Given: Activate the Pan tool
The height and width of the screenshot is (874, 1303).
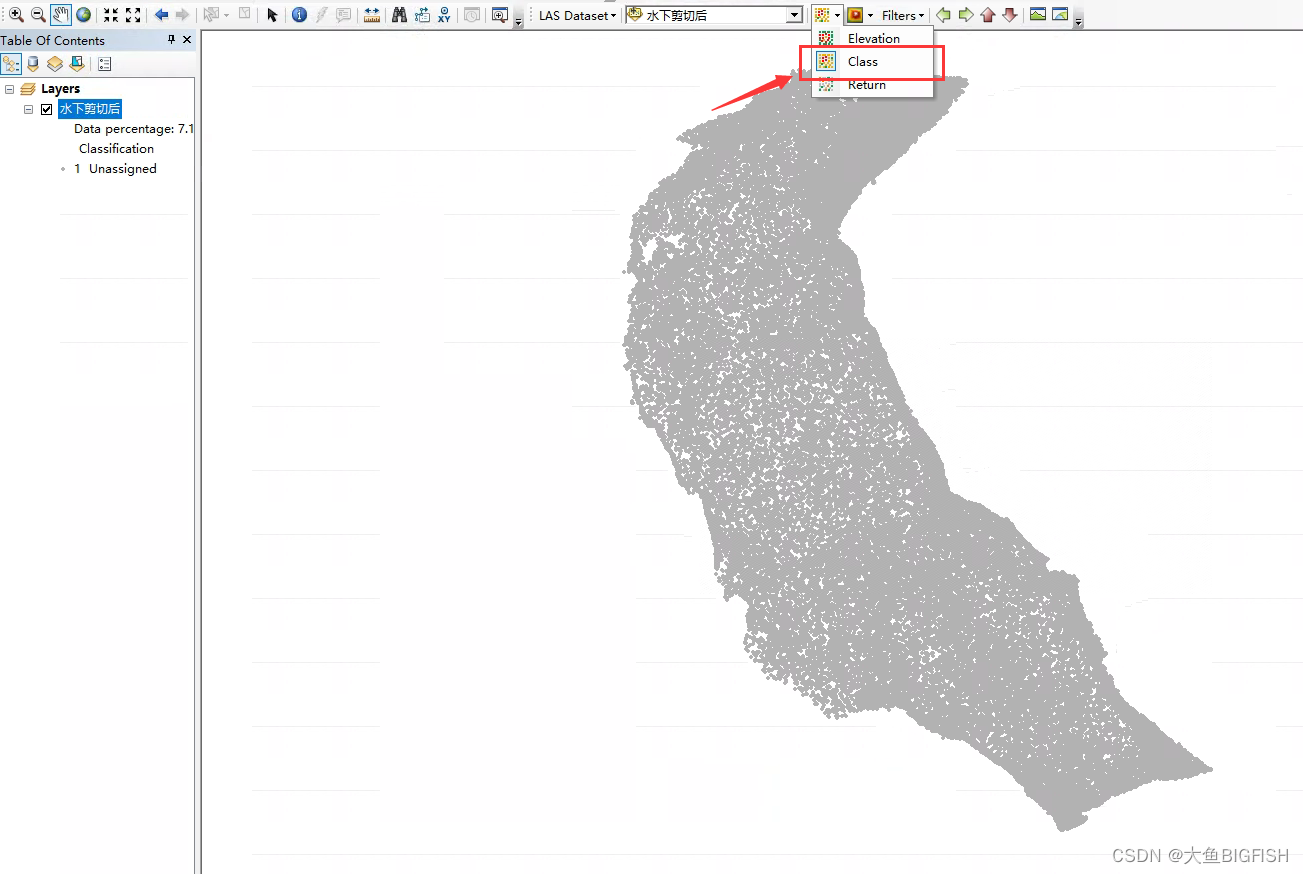Looking at the screenshot, I should pos(60,14).
